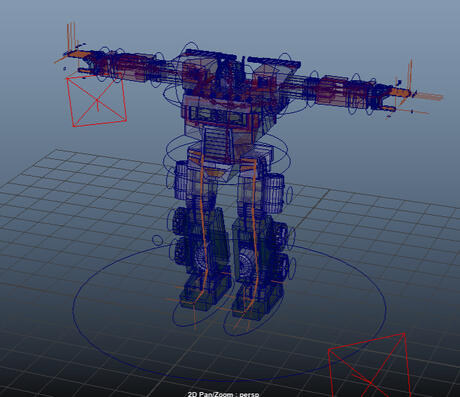Select the small blue circle beside the knee
The height and width of the screenshot is (397, 460).
click(157, 240)
